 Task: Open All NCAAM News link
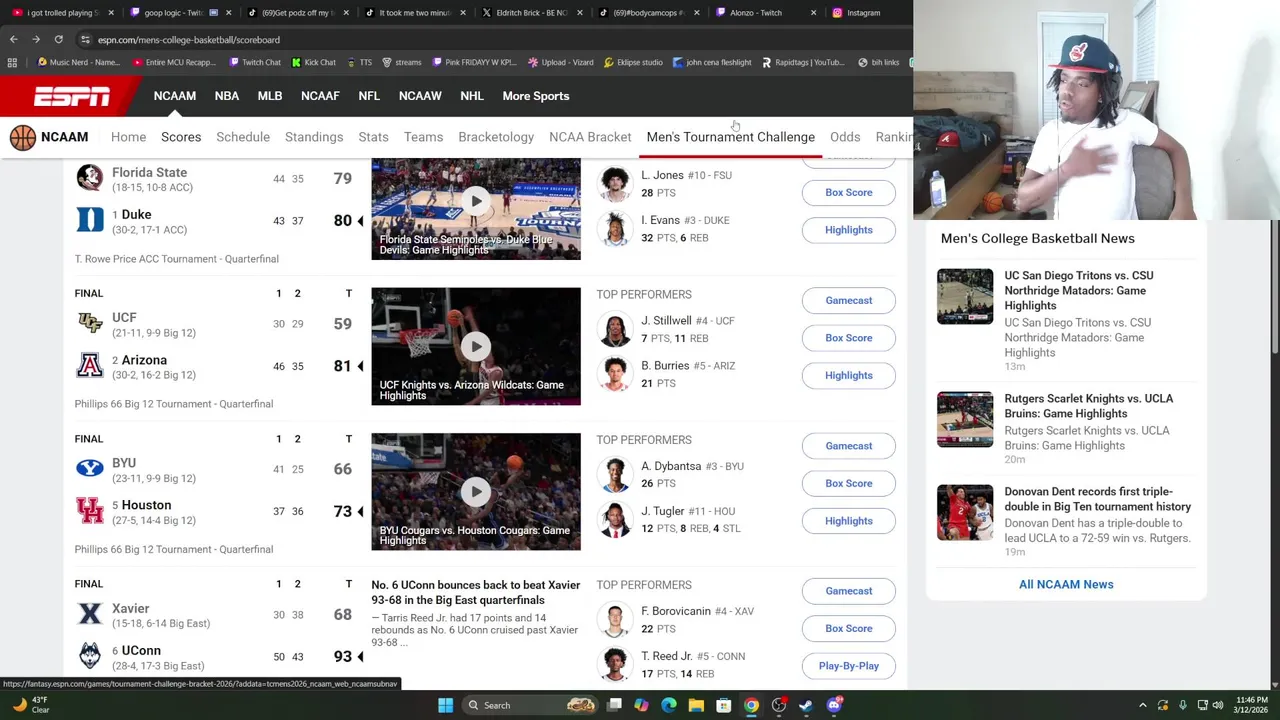click(1066, 584)
